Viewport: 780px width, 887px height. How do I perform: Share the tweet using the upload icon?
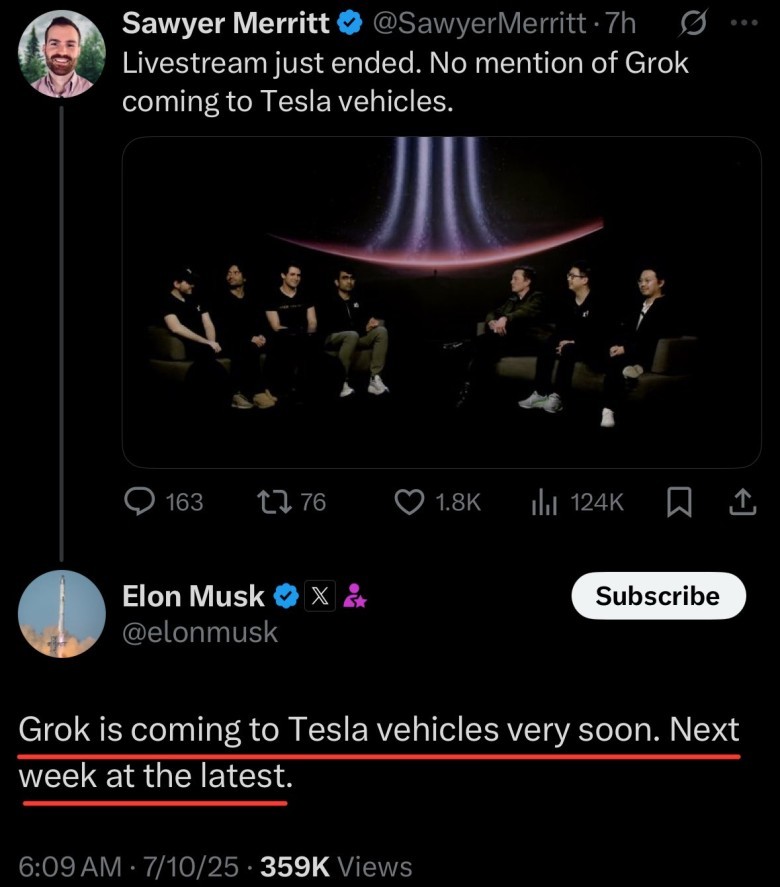coord(743,502)
